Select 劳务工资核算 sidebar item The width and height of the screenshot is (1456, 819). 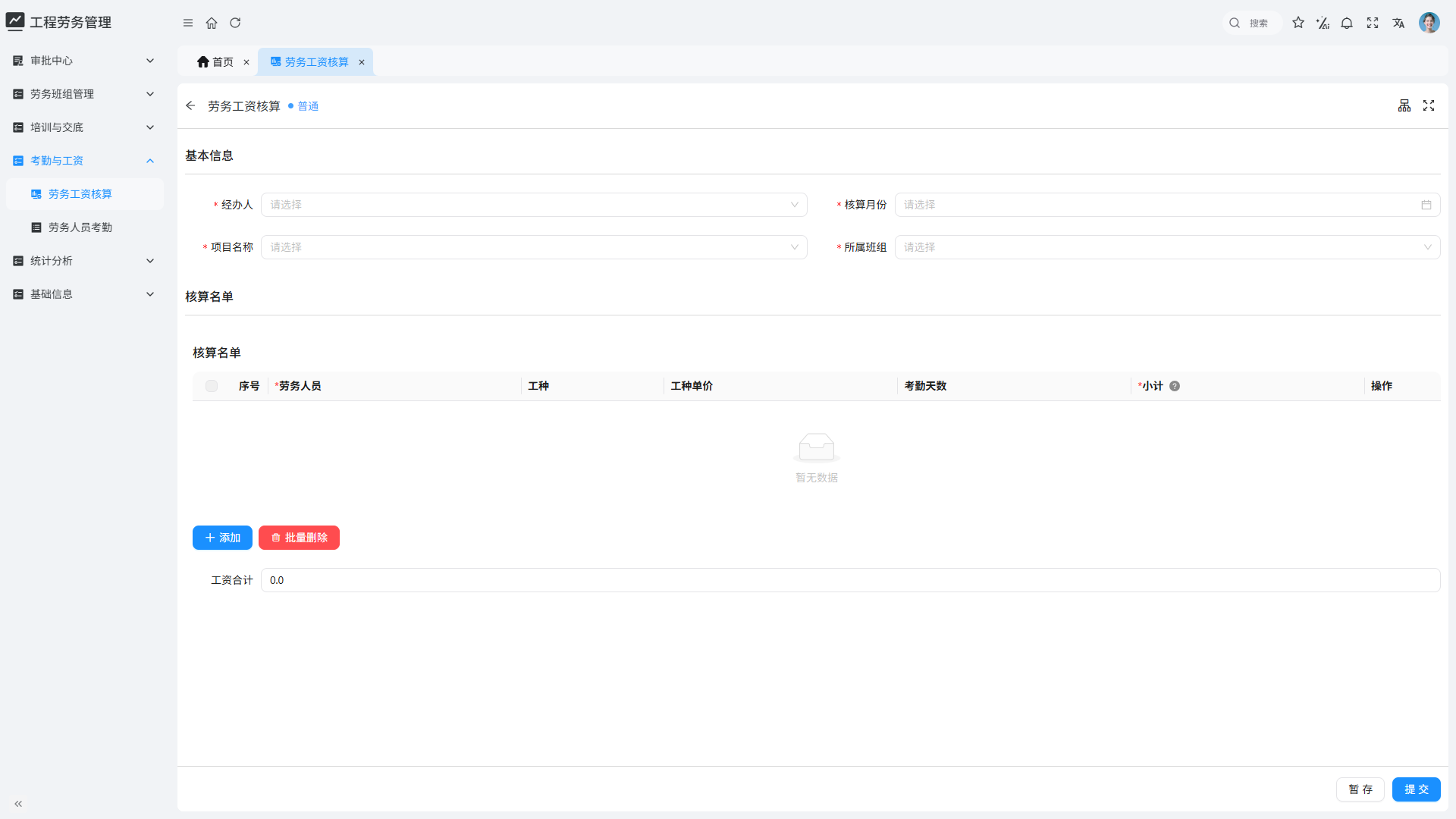85,194
